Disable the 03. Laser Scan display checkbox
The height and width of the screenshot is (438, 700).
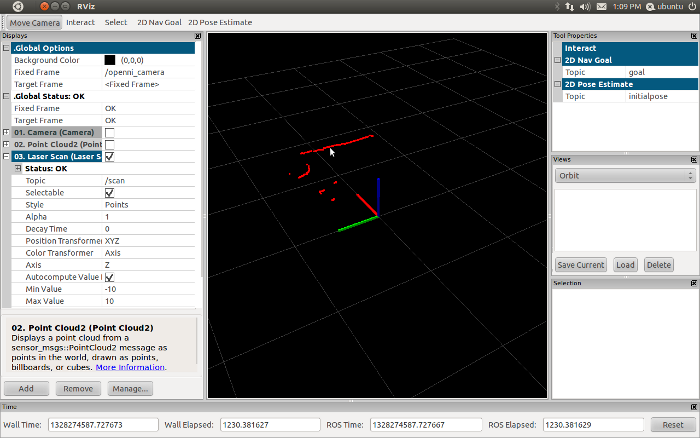(109, 157)
